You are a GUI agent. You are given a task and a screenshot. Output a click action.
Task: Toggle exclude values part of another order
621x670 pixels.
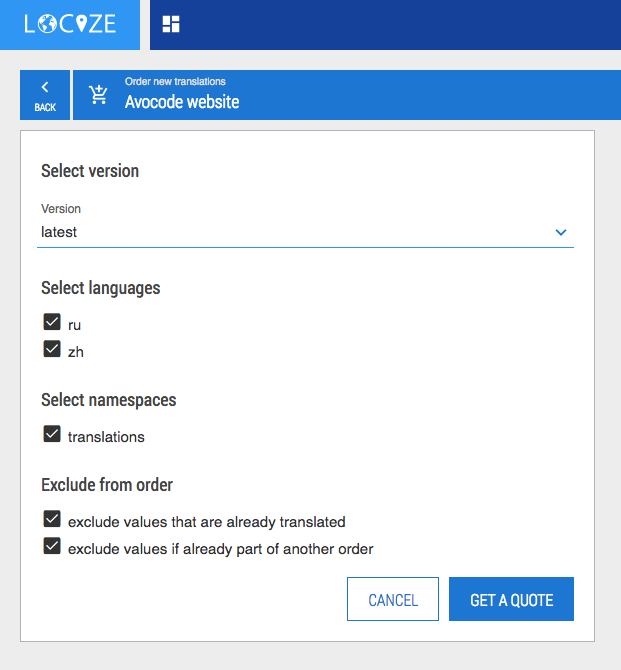tap(52, 546)
